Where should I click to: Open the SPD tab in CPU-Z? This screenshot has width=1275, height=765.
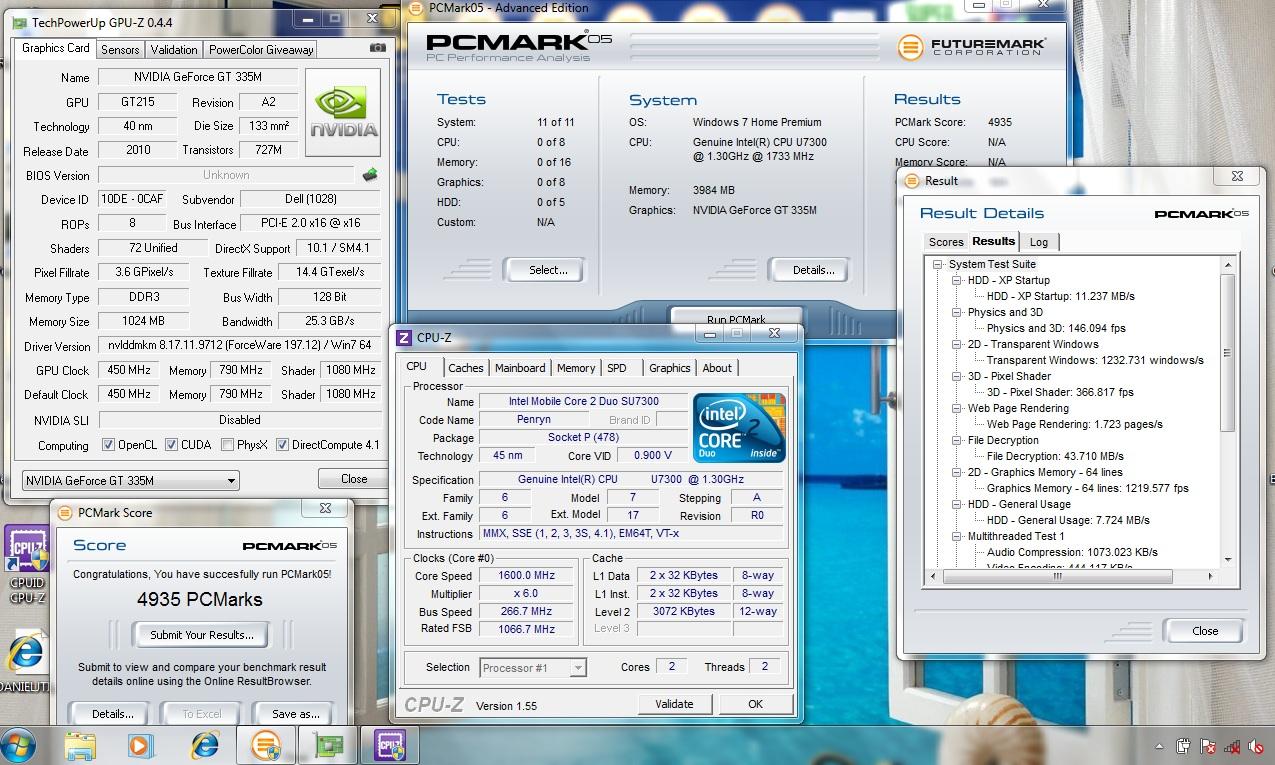[617, 368]
